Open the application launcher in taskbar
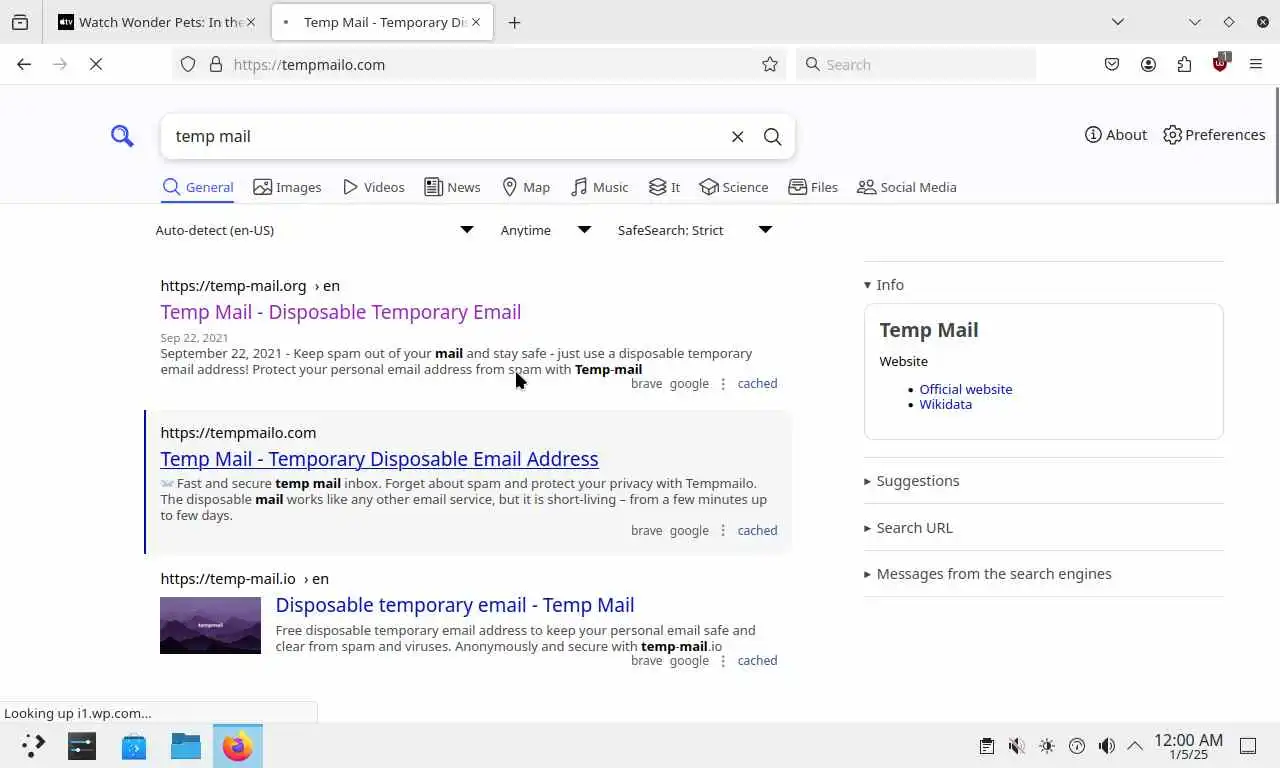The height and width of the screenshot is (768, 1280). [x=33, y=746]
